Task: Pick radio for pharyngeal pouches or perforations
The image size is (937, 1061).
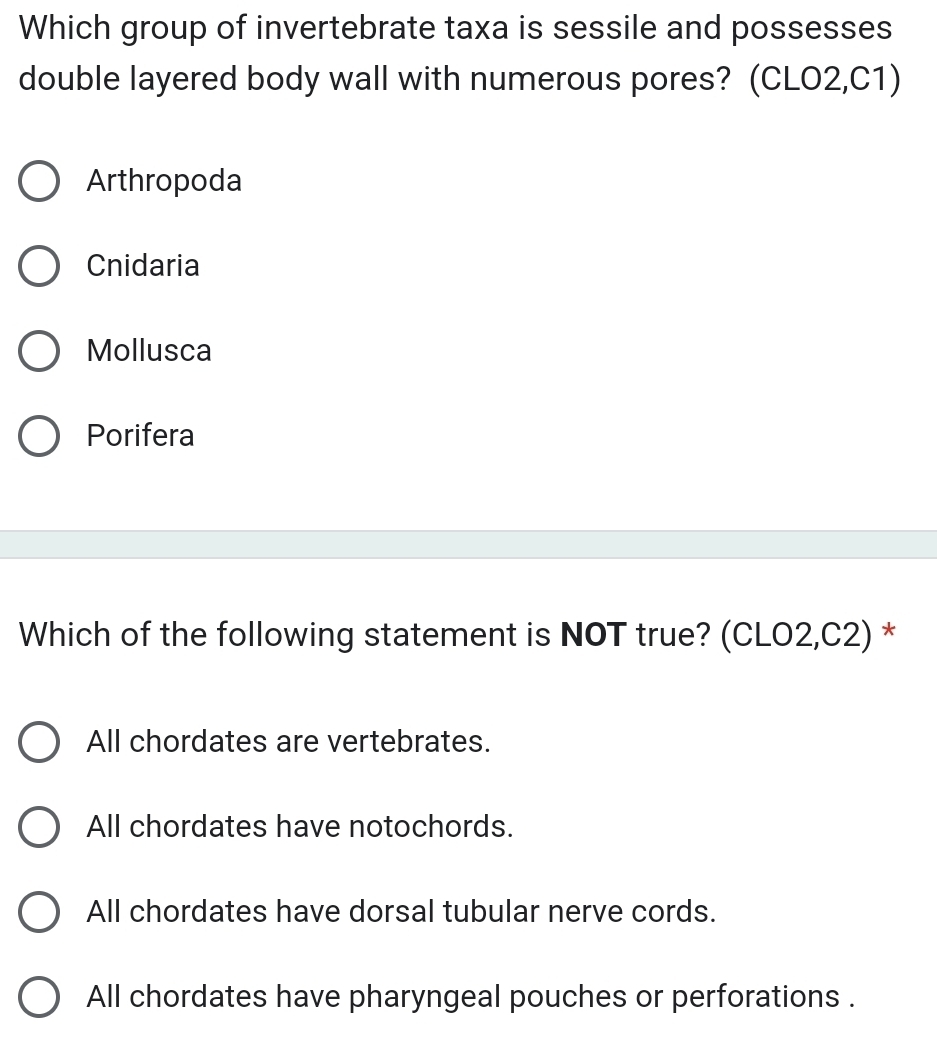Action: click(39, 997)
